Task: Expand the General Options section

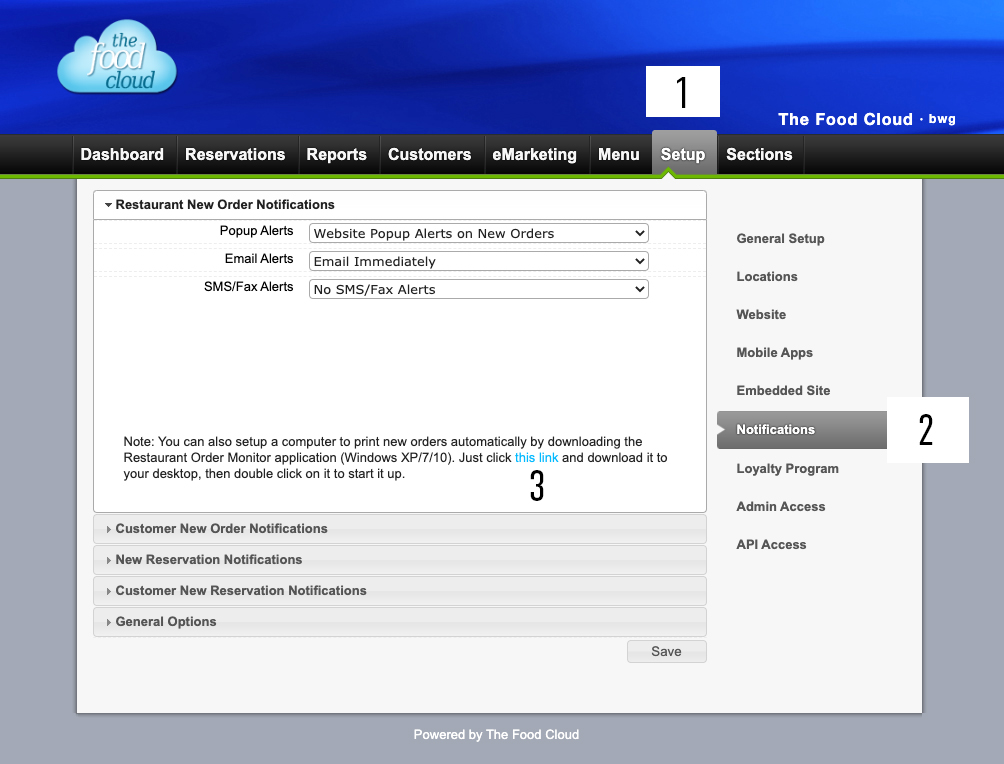Action: pos(400,622)
